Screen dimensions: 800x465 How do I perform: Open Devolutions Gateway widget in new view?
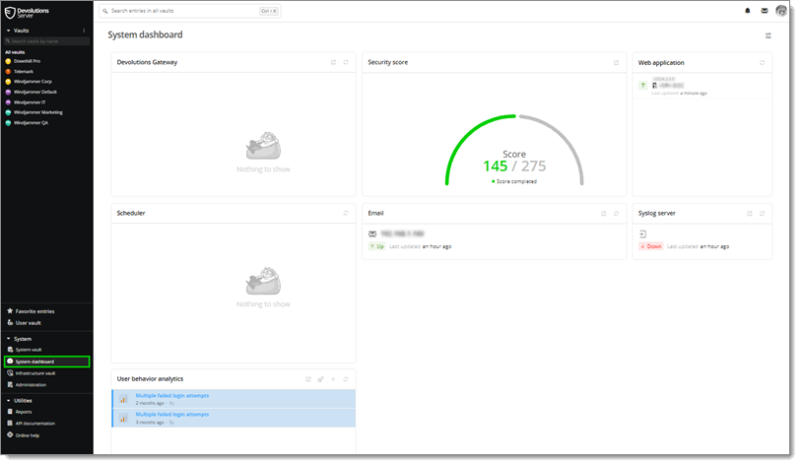point(333,62)
